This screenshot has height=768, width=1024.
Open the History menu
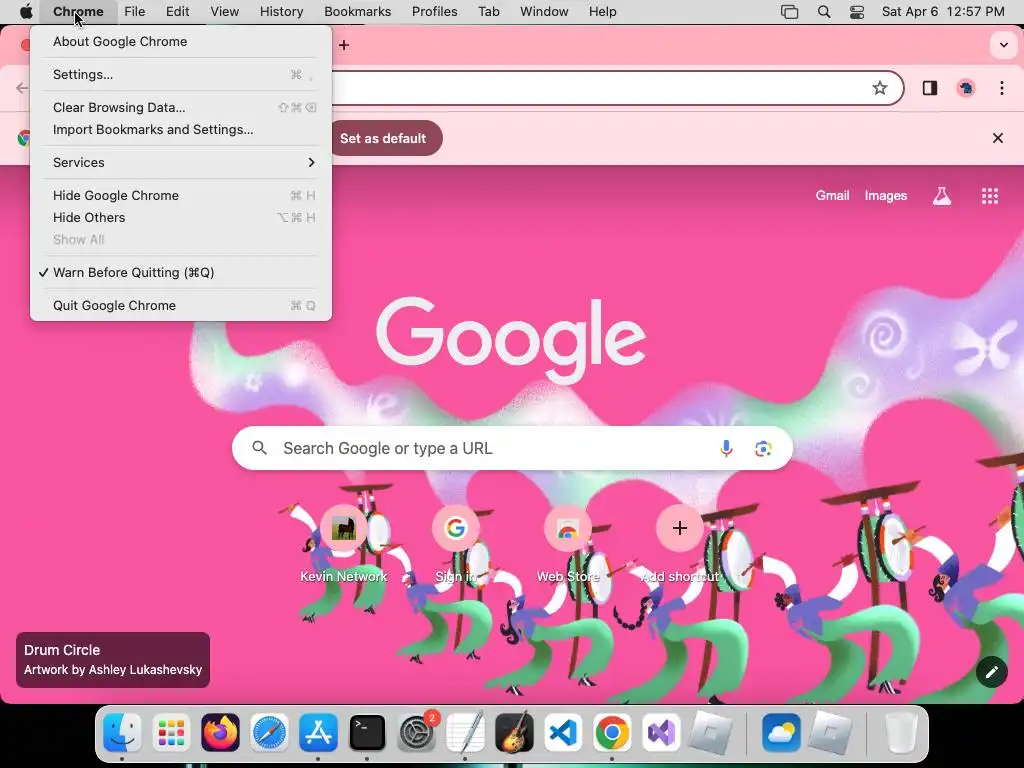[281, 12]
